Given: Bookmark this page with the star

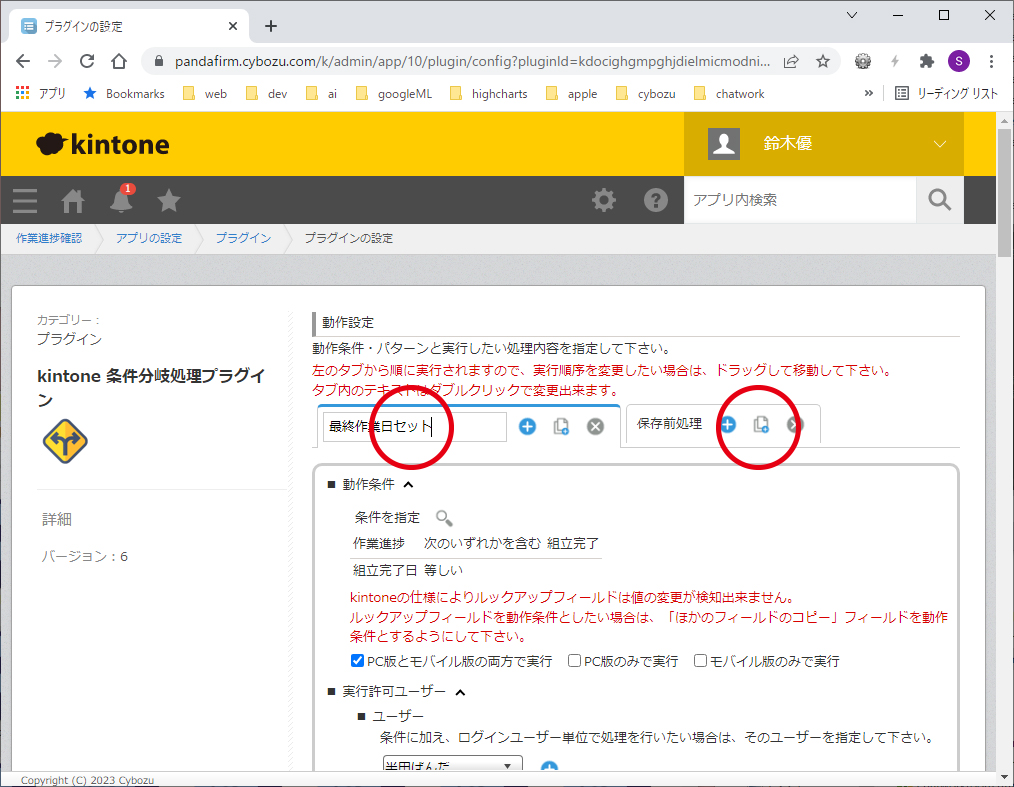Looking at the screenshot, I should [x=823, y=61].
